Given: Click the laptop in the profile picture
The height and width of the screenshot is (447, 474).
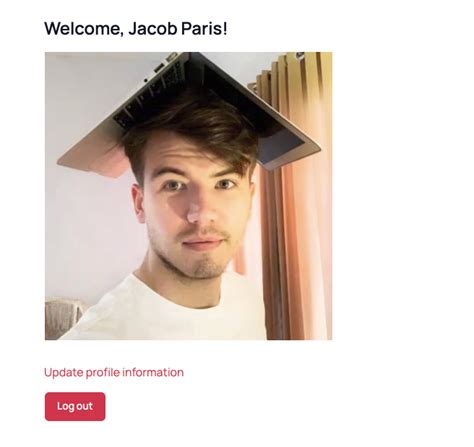Looking at the screenshot, I should pos(188,110).
